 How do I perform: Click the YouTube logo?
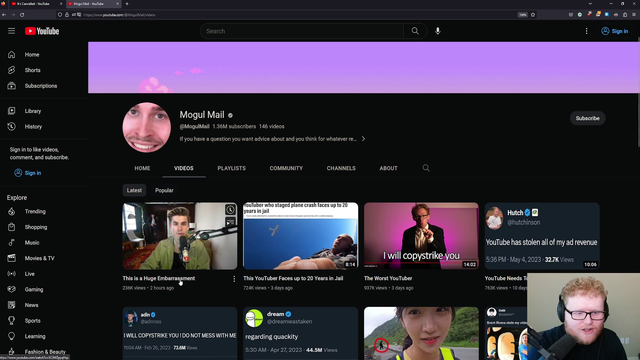[42, 31]
